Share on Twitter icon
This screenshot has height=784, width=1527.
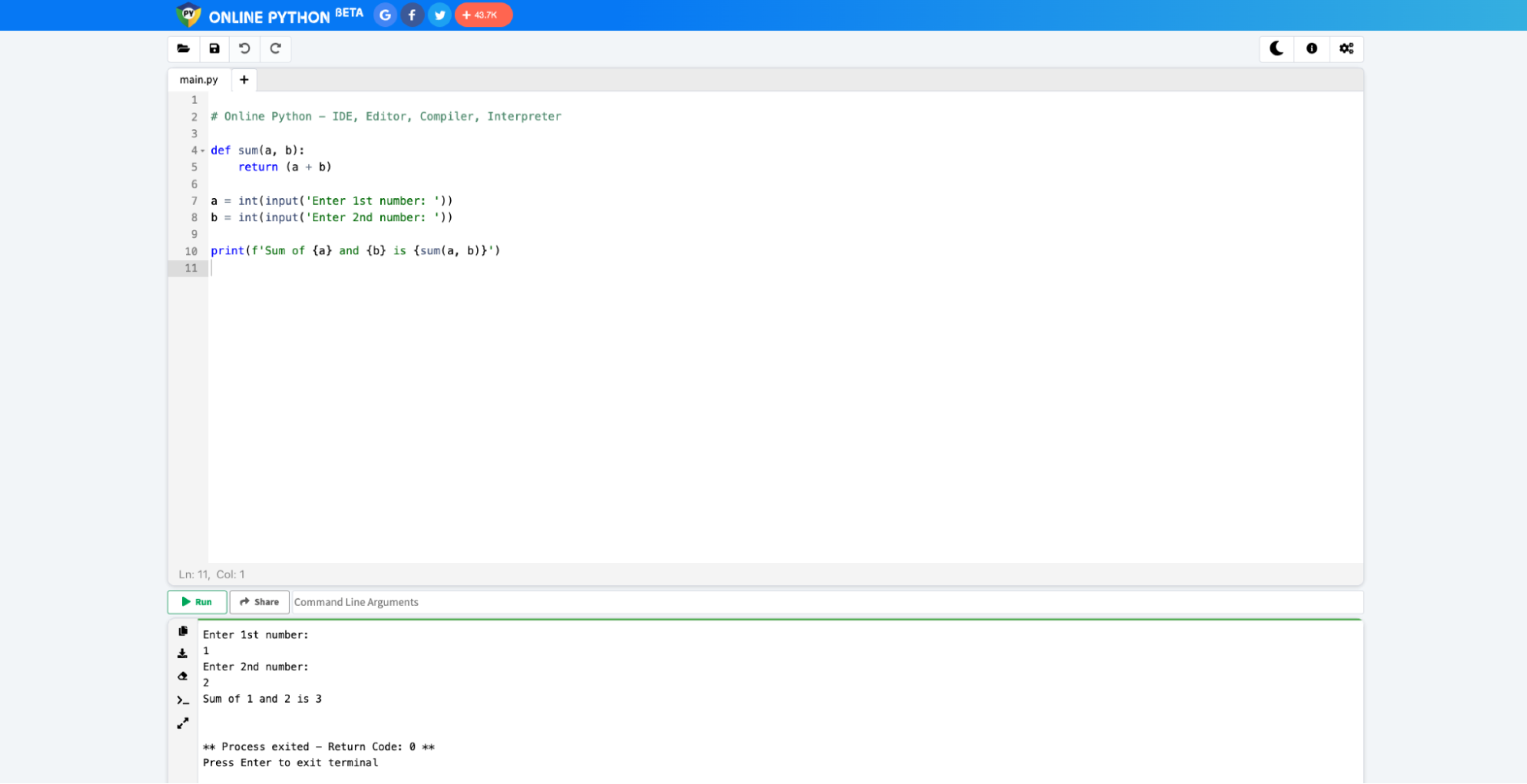pos(439,15)
